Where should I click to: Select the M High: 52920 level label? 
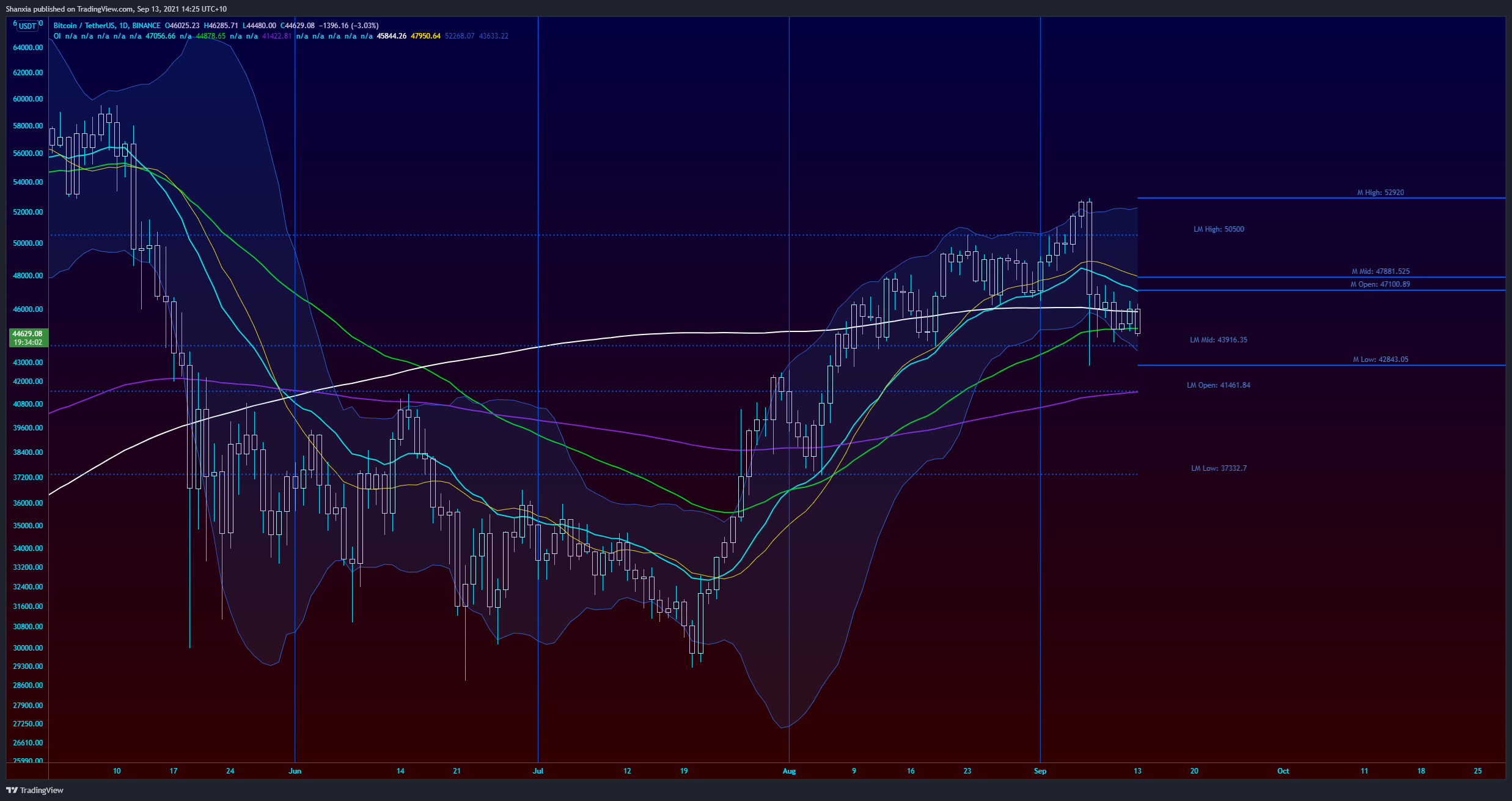(1381, 193)
